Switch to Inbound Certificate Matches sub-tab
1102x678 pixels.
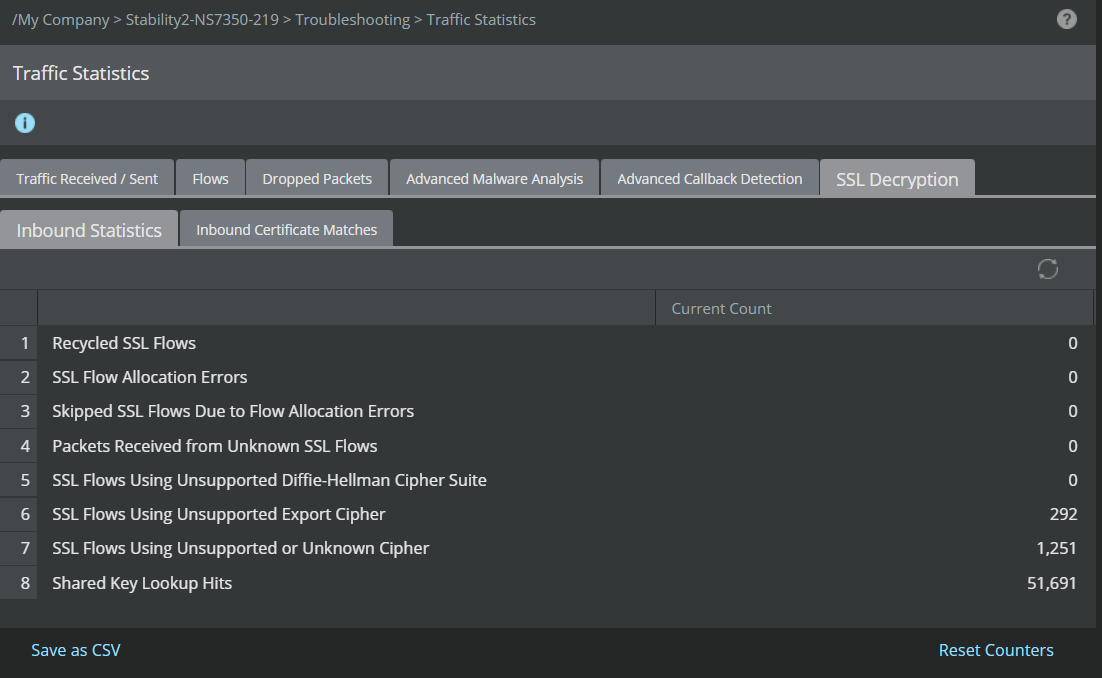[x=286, y=229]
